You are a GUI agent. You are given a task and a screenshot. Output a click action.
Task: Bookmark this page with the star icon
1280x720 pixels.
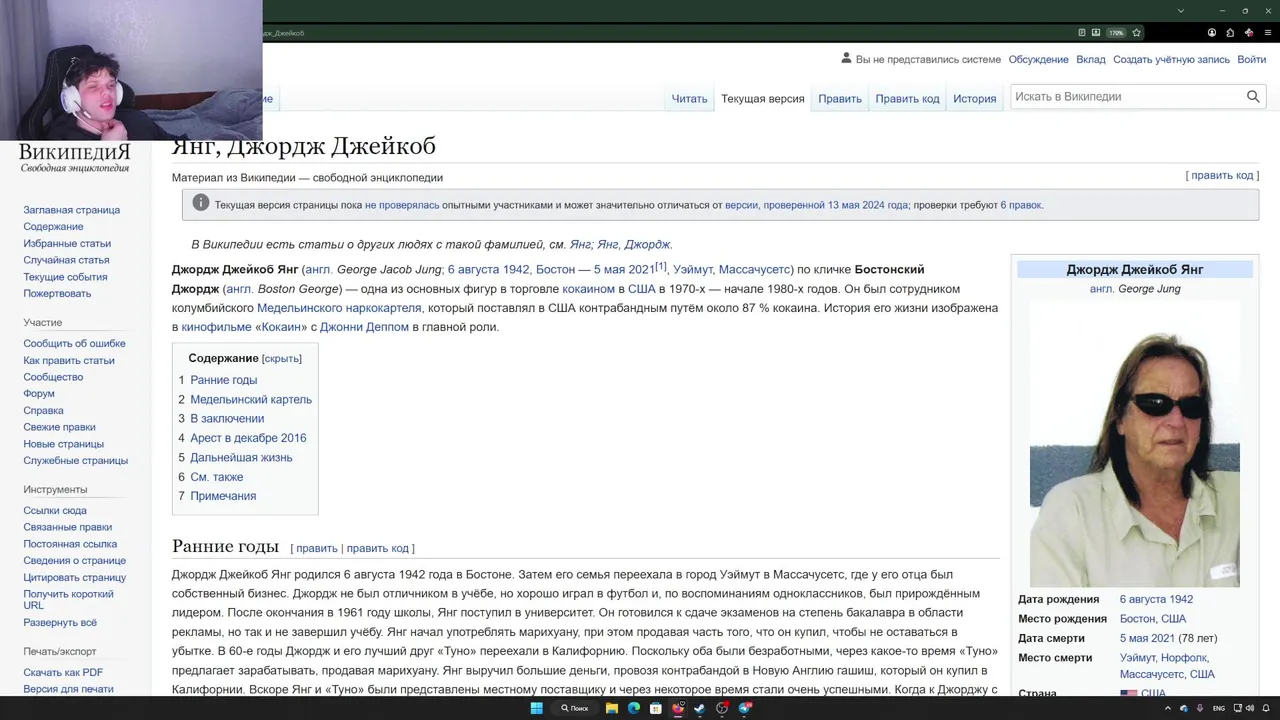tap(1136, 33)
